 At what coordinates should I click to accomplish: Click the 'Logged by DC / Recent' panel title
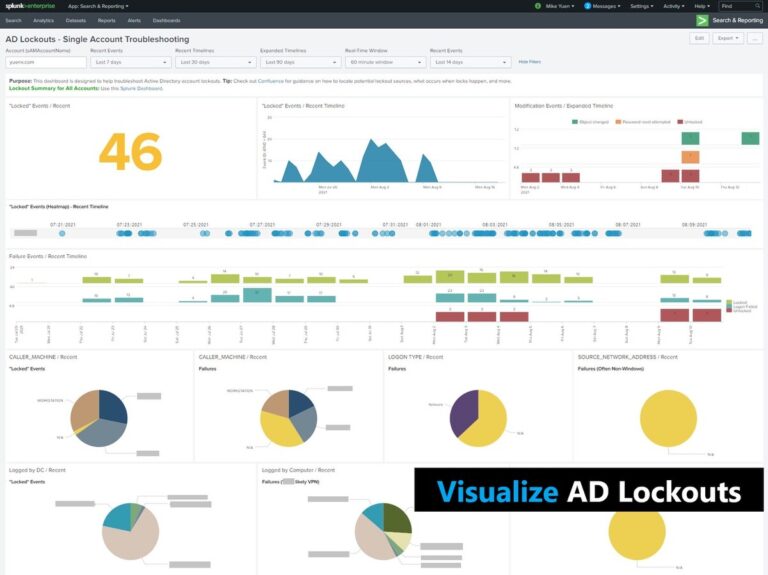coord(37,470)
